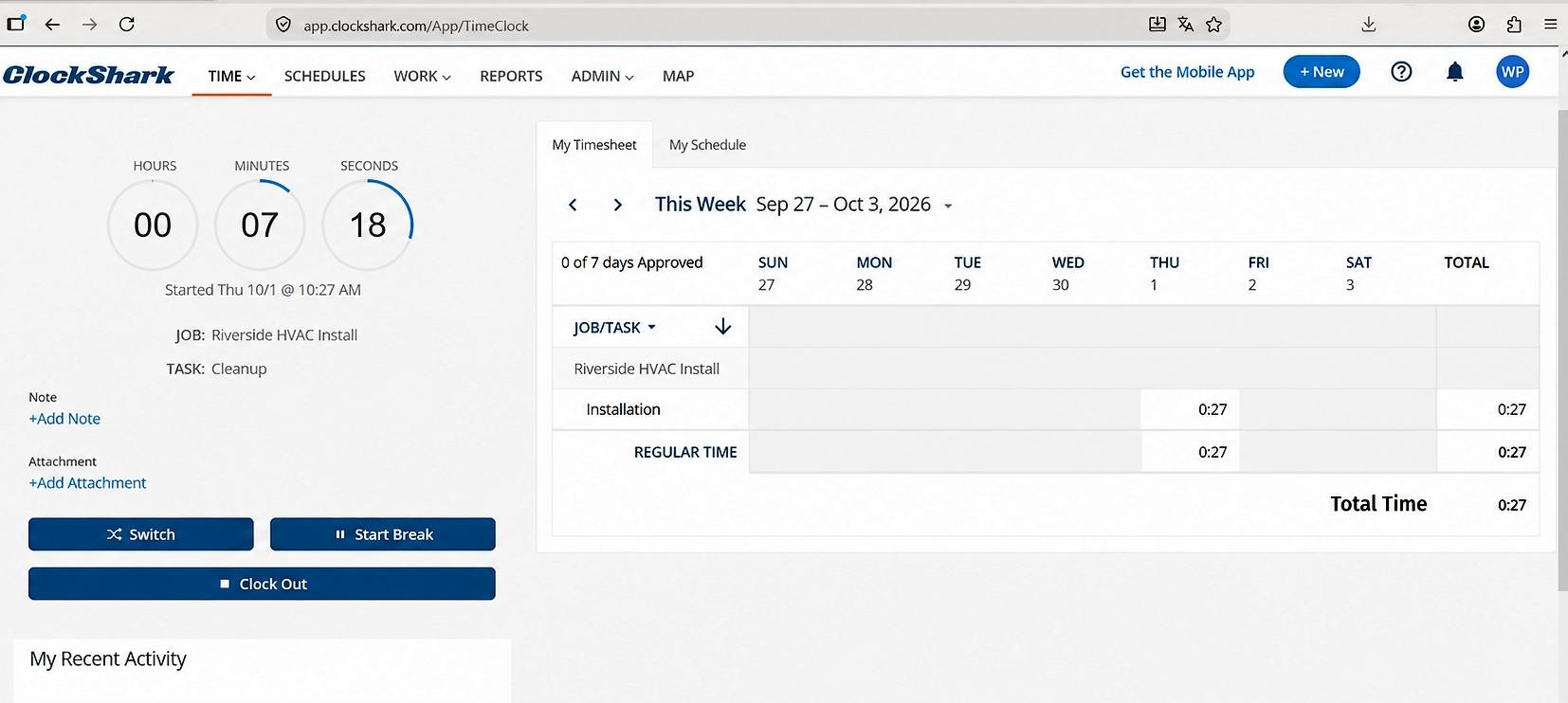This screenshot has height=703, width=1568.
Task: Bookmark this page with star icon
Action: pyautogui.click(x=1213, y=25)
